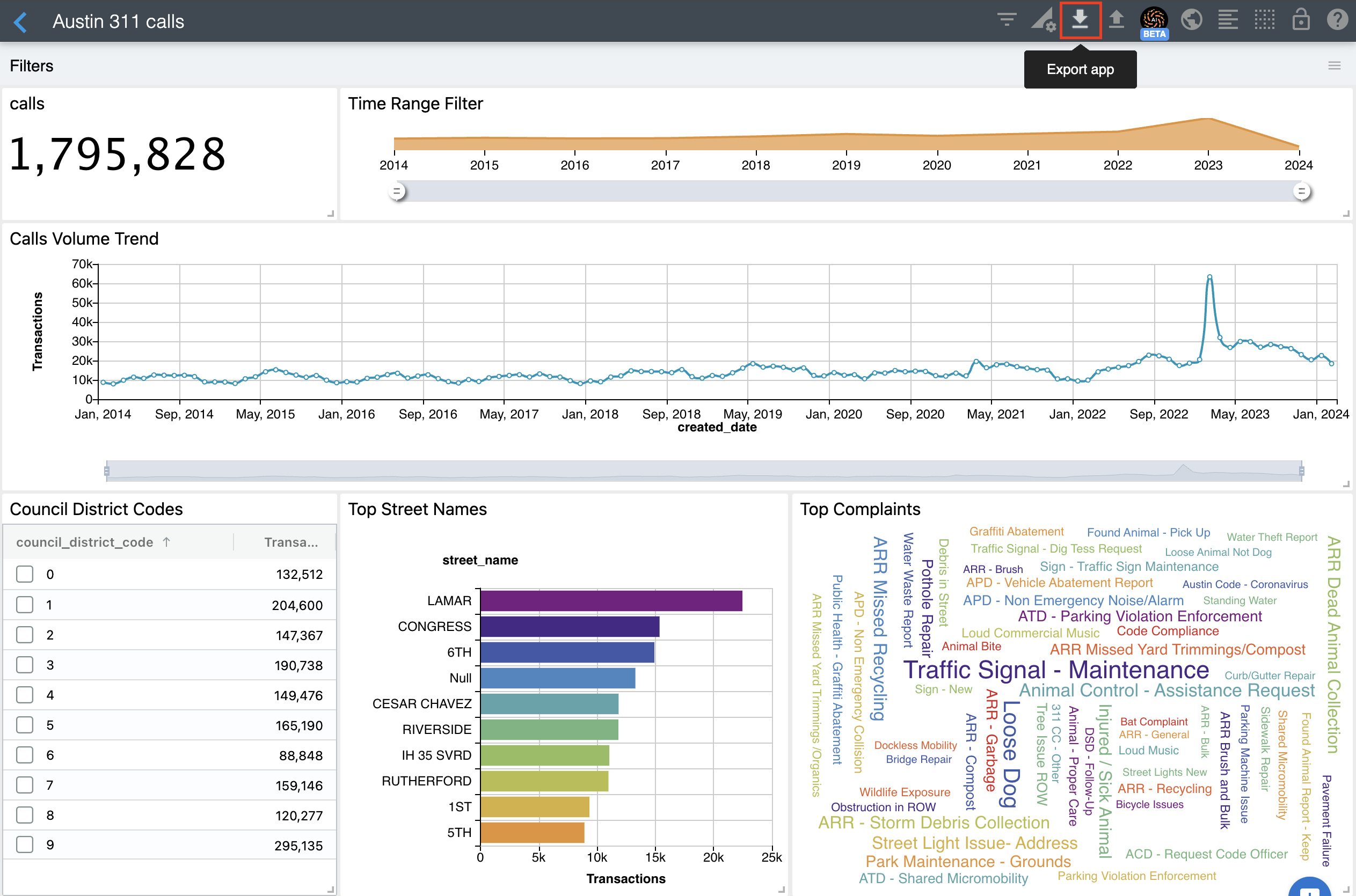Click the unlock padlock icon in header
This screenshot has height=896, width=1356.
point(1301,20)
